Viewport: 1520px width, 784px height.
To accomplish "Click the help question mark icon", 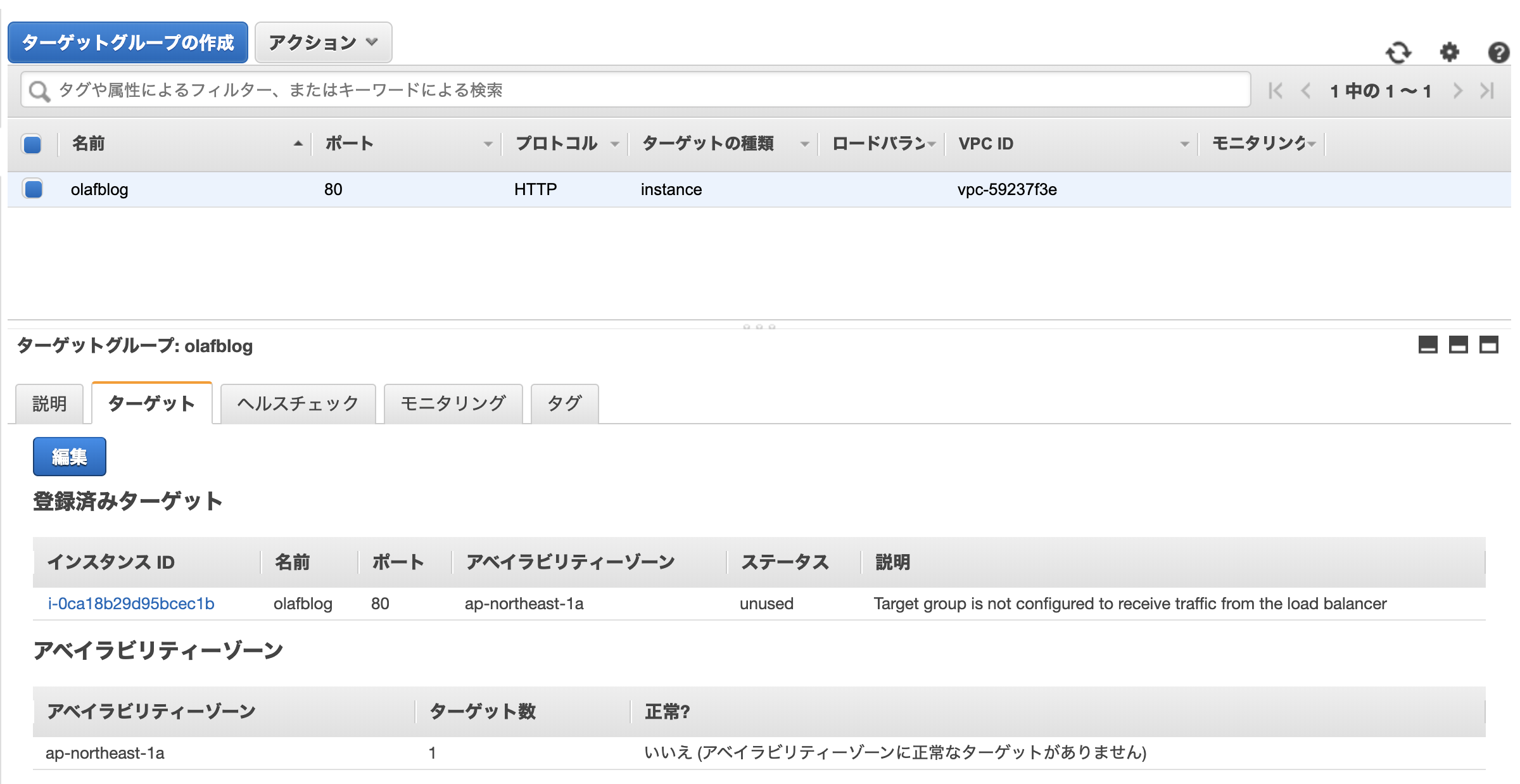I will coord(1499,54).
